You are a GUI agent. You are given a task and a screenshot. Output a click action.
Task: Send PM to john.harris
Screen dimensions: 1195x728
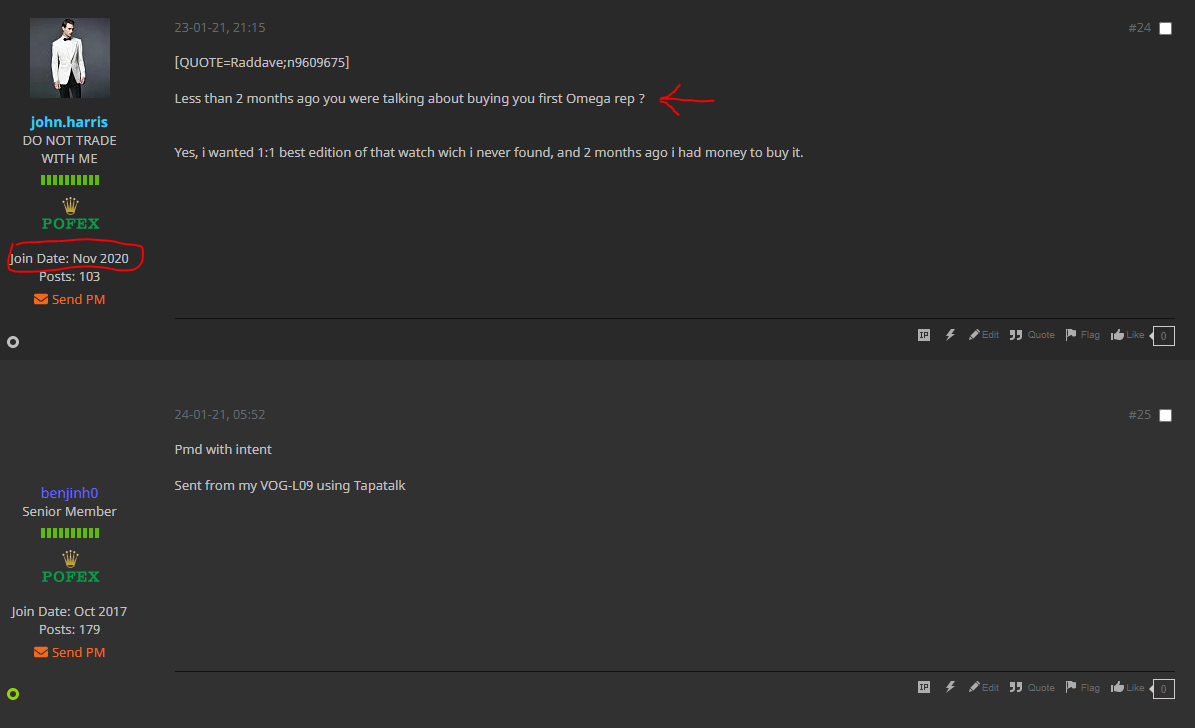69,300
